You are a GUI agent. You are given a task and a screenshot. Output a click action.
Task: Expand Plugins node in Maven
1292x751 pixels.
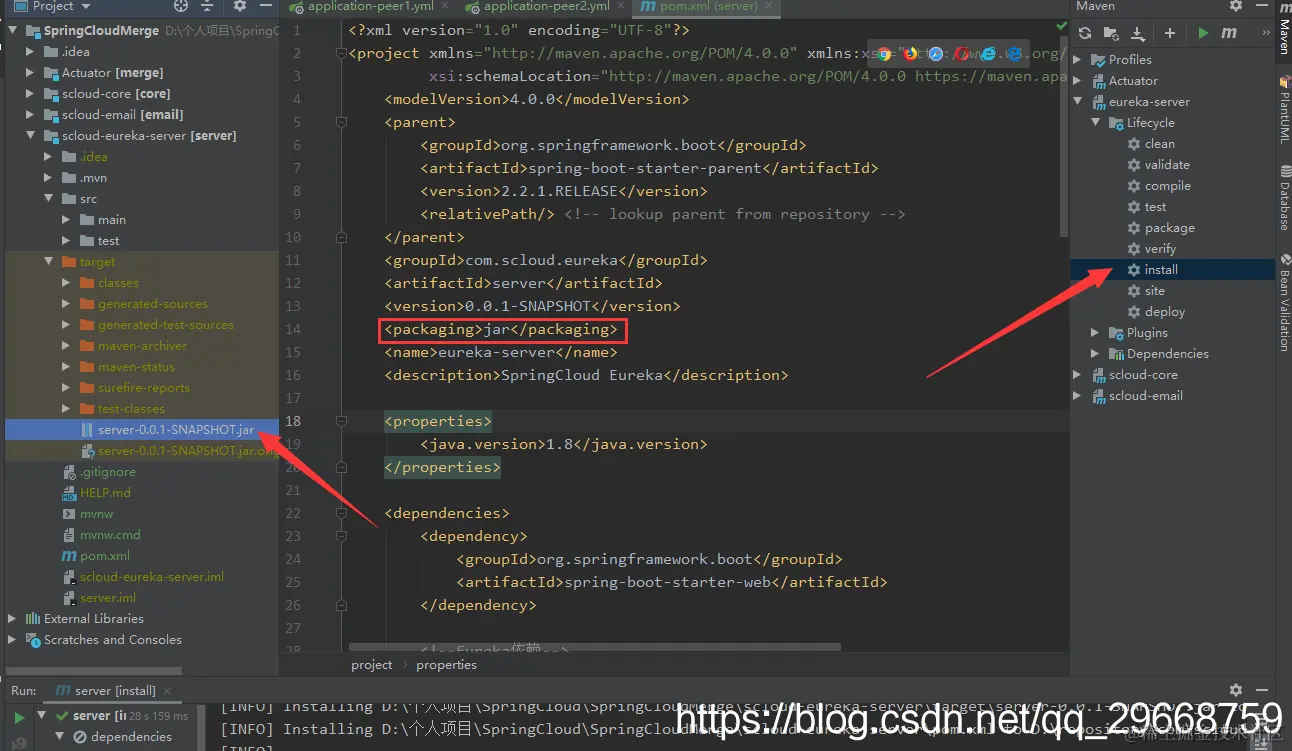tap(1096, 332)
